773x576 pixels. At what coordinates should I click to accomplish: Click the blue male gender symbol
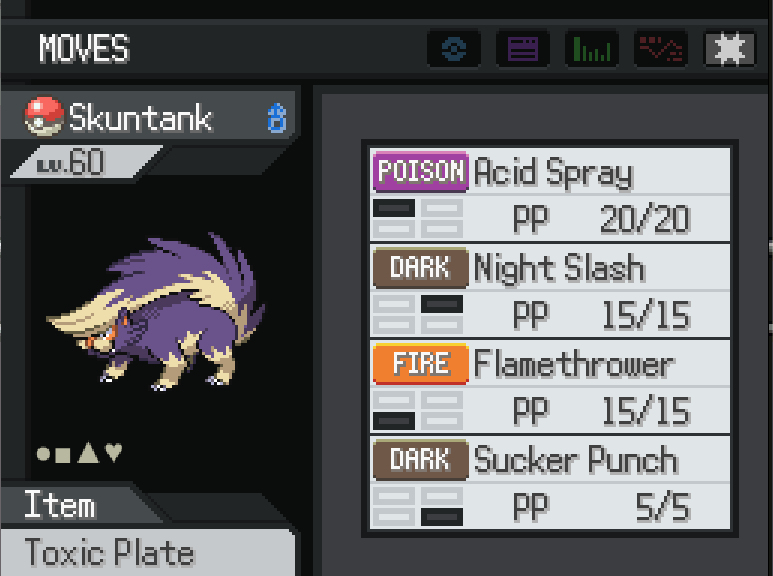pos(277,118)
